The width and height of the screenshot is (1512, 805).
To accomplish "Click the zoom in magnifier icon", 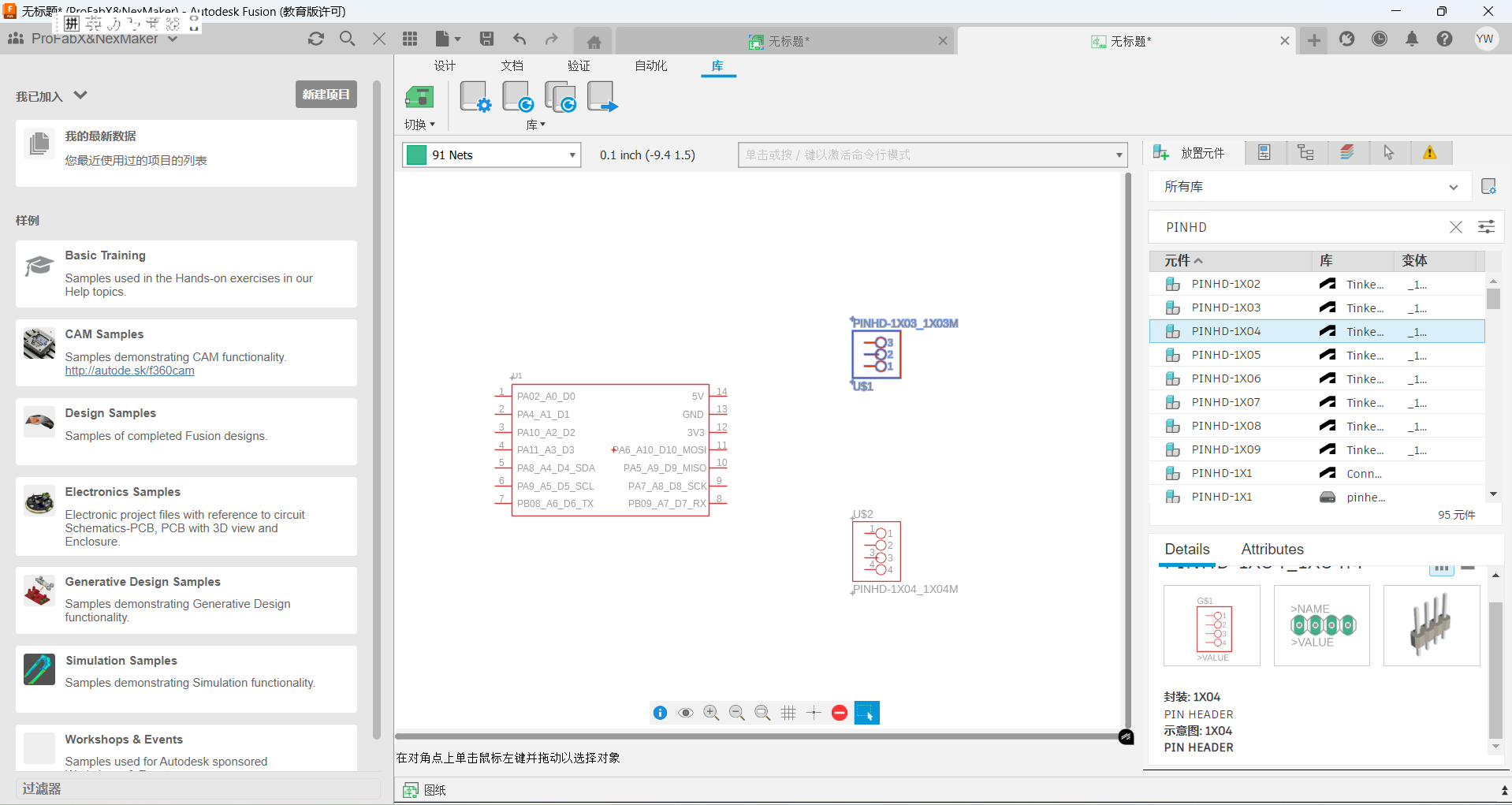I will [711, 713].
